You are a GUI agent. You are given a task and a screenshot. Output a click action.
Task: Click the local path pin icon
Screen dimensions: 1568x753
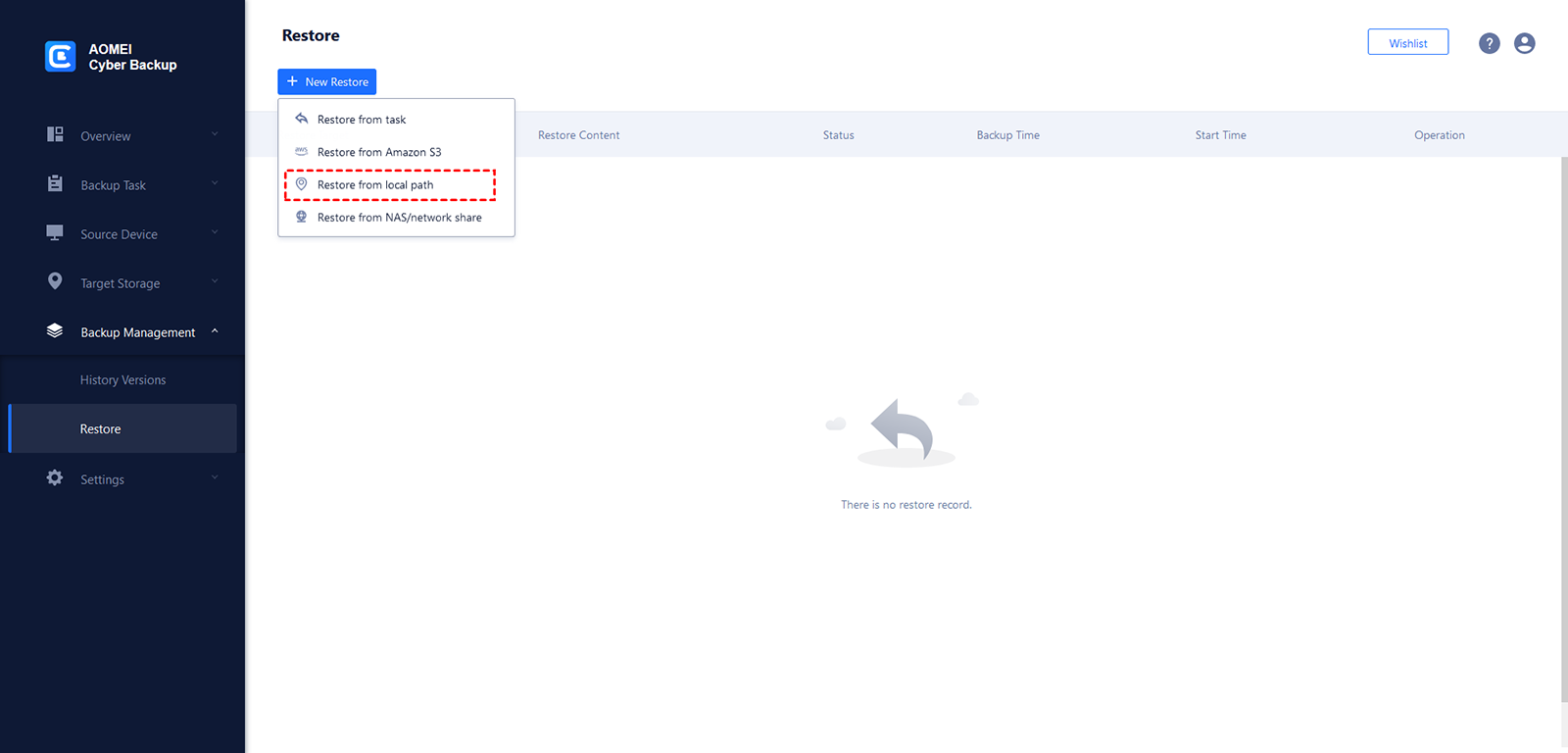(x=302, y=184)
